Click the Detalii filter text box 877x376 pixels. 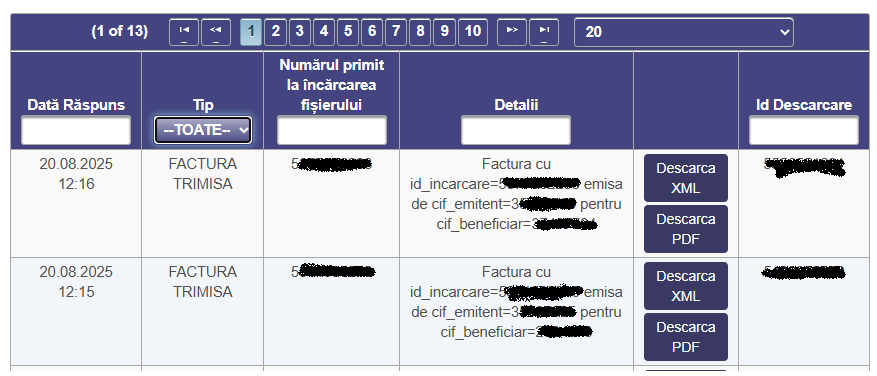(x=516, y=130)
